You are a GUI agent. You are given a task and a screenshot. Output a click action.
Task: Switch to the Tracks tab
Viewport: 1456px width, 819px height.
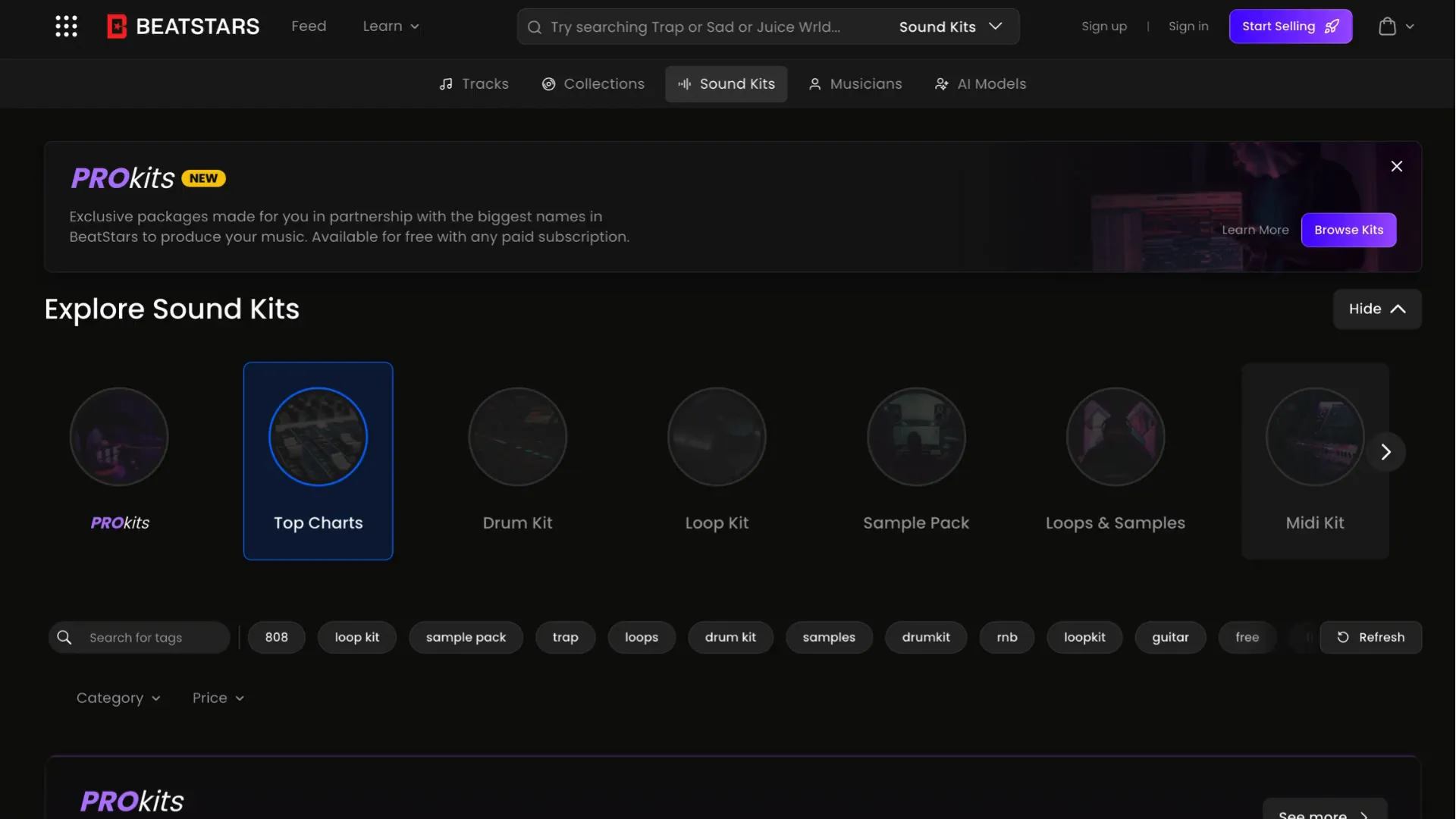click(474, 84)
